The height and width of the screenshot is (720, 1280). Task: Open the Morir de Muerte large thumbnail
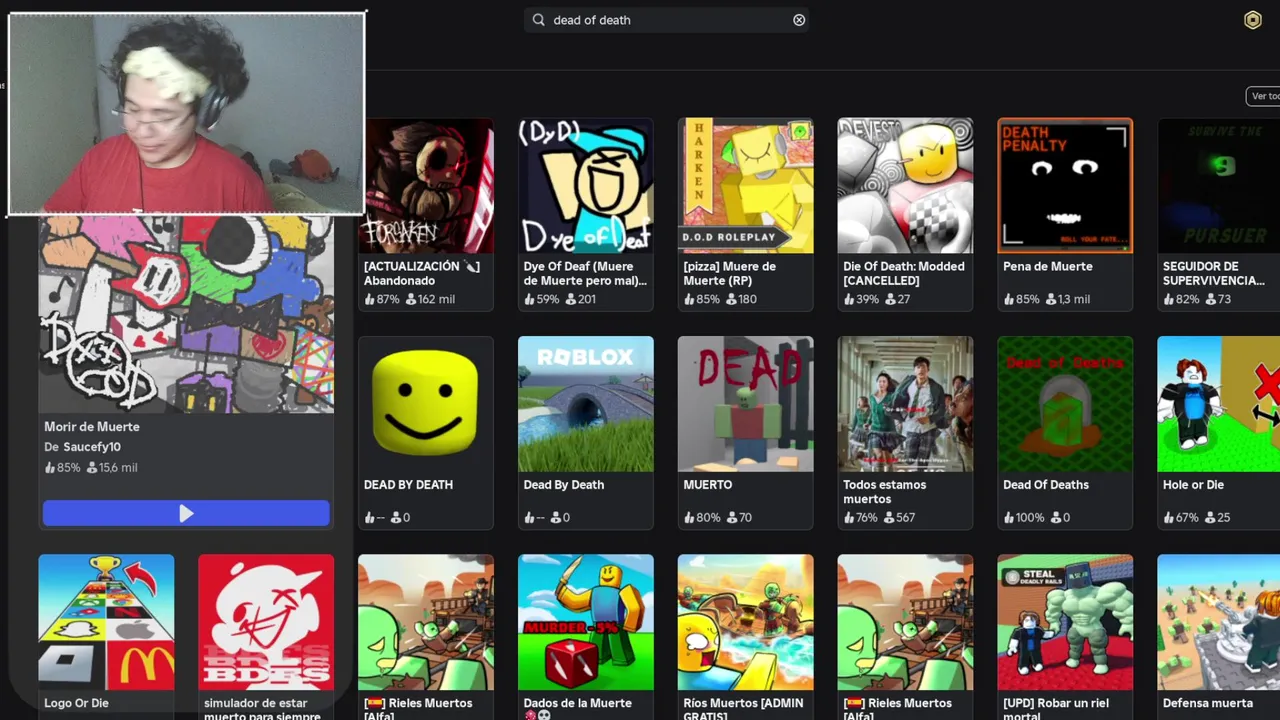[186, 314]
